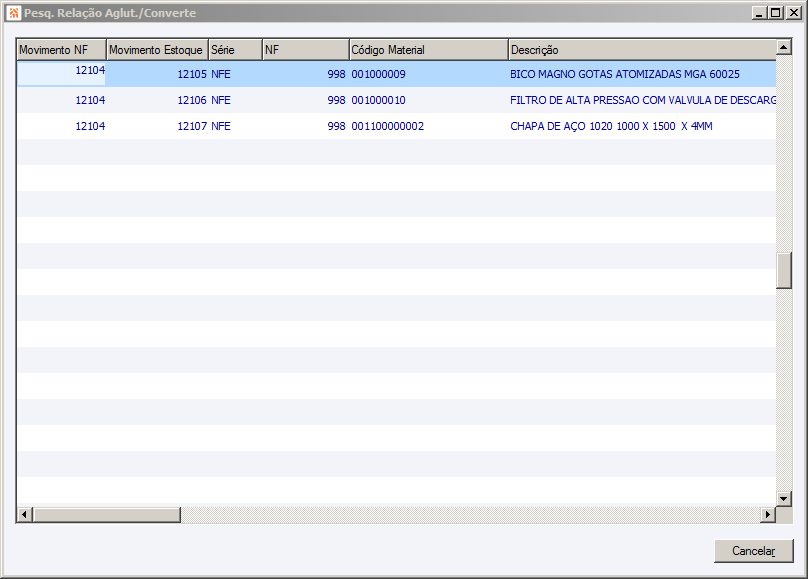This screenshot has width=808, height=579.
Task: Click the Movimento Estoque column header
Action: pyautogui.click(x=157, y=49)
